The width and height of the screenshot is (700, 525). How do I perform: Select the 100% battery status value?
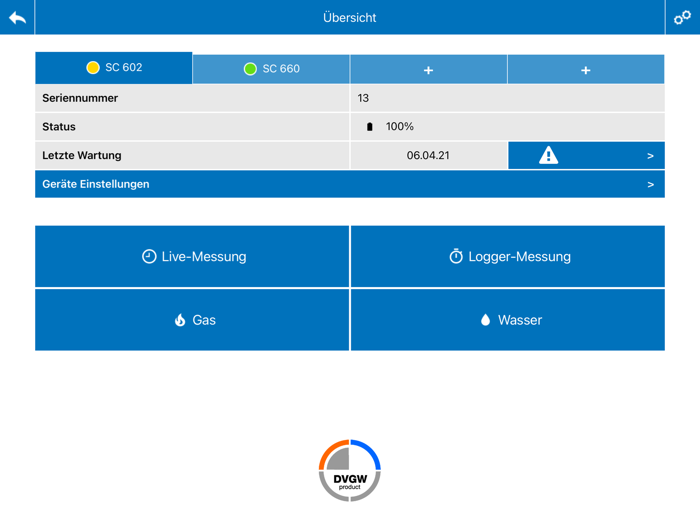[x=400, y=126]
